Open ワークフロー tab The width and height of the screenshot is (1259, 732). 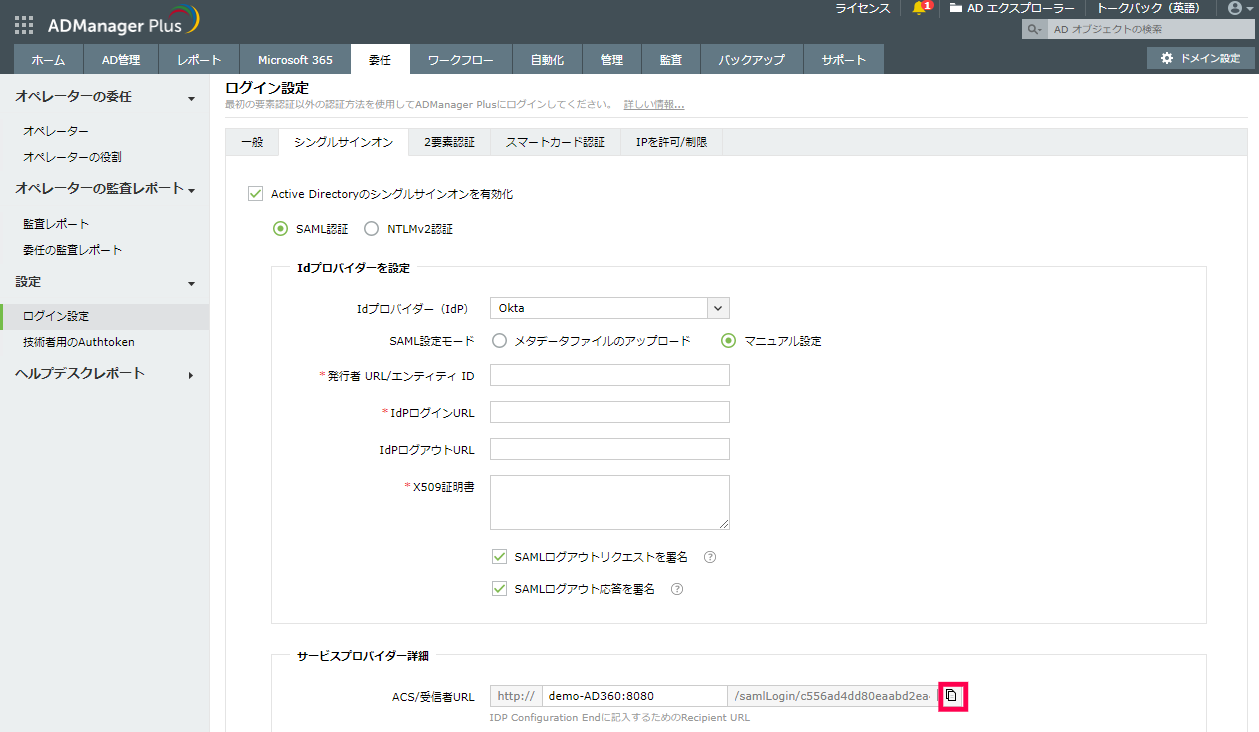[461, 60]
